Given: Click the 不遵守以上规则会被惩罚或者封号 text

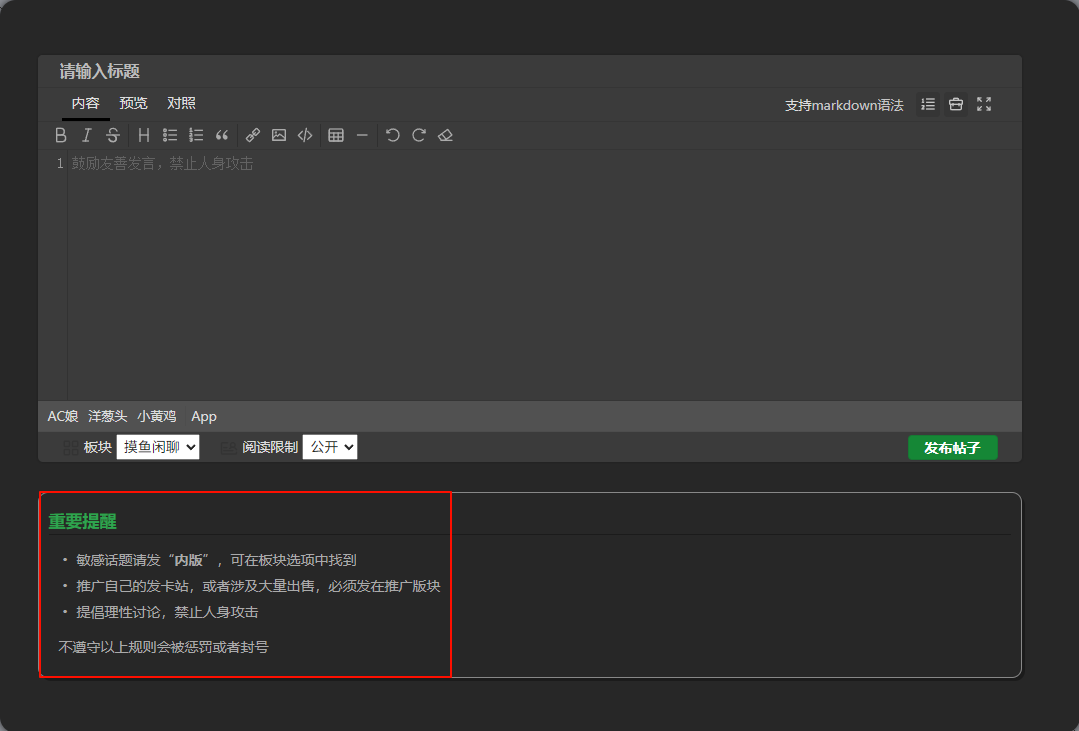Looking at the screenshot, I should [x=163, y=648].
